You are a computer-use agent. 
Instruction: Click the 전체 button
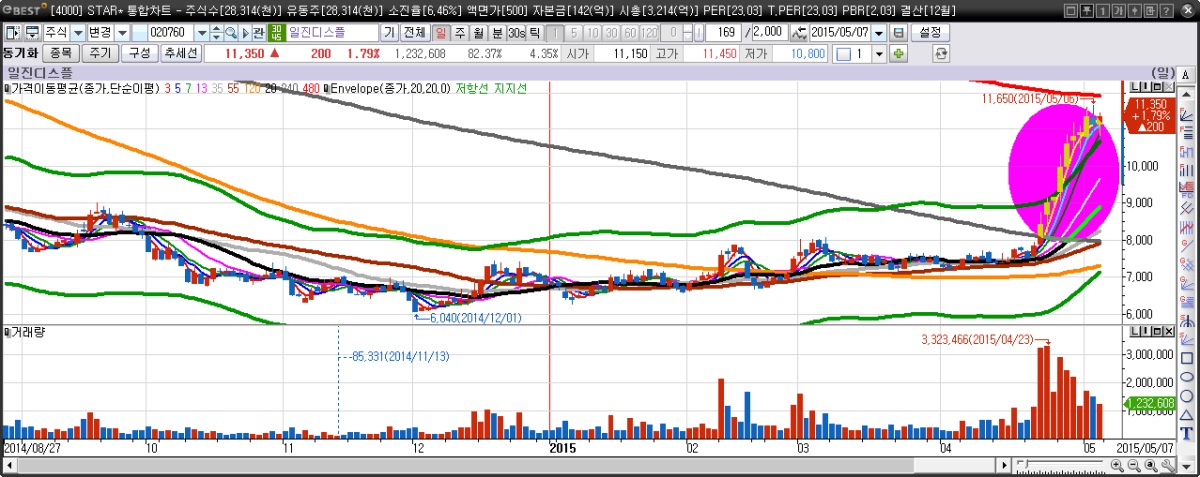point(413,33)
